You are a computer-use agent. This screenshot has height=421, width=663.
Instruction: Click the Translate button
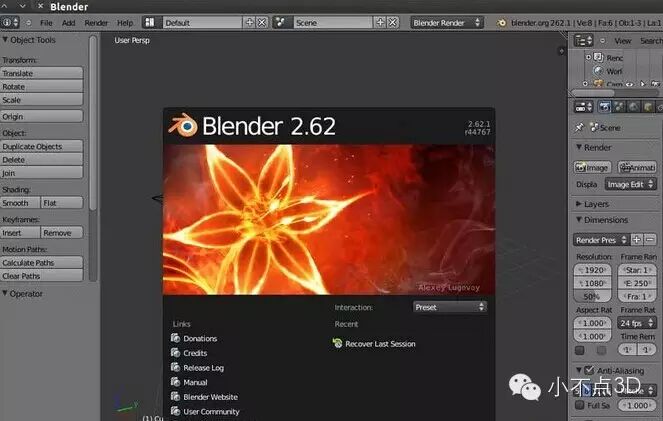pyautogui.click(x=41, y=73)
